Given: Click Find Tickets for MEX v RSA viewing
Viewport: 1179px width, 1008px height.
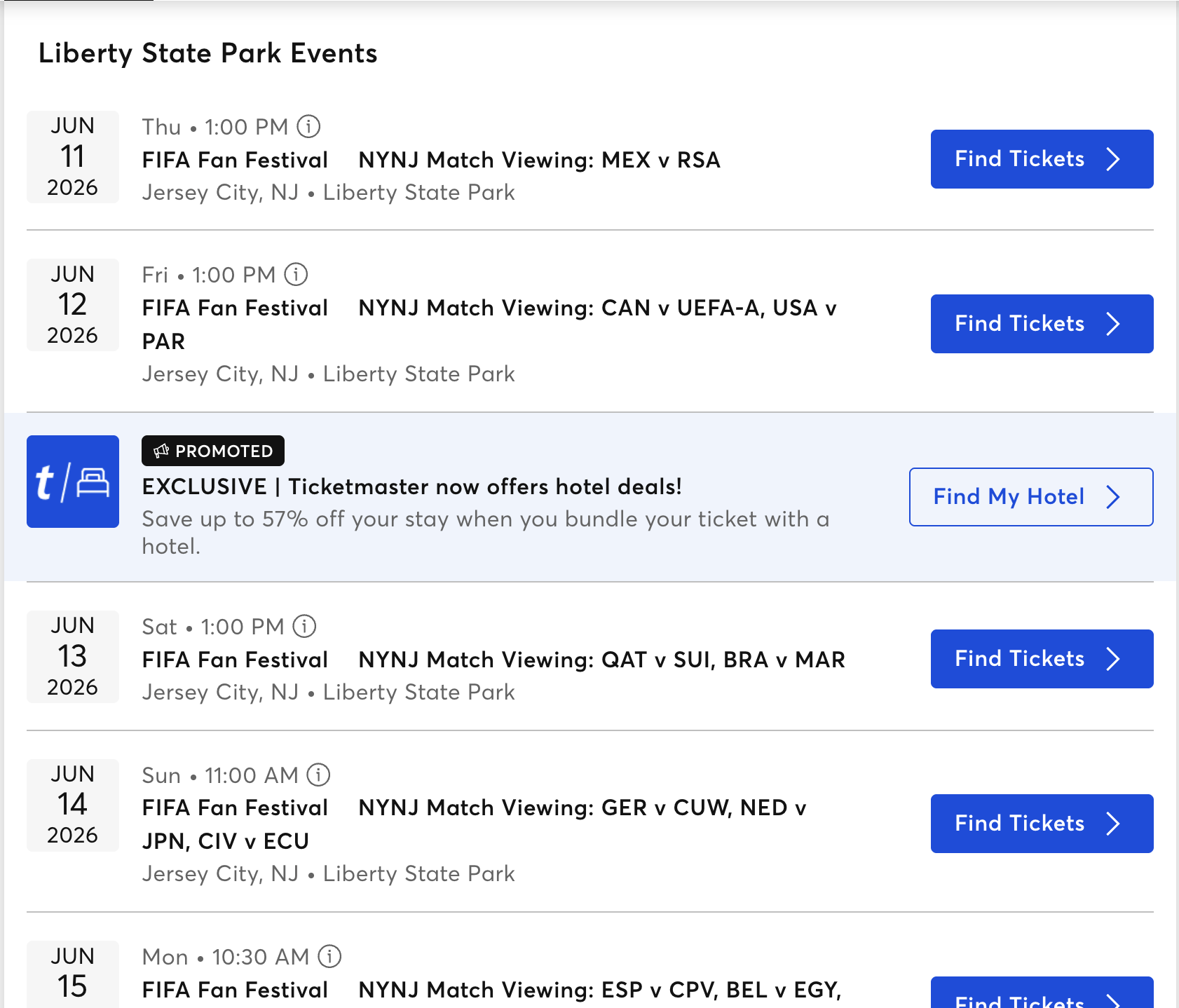Looking at the screenshot, I should (x=1041, y=159).
